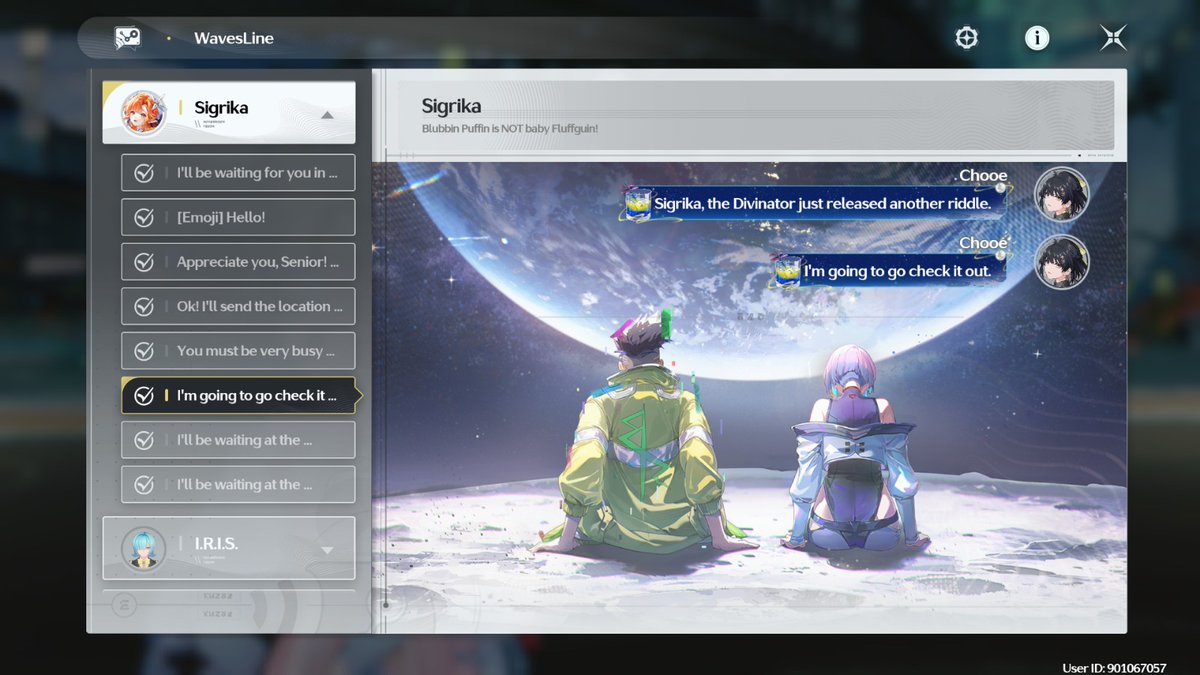Image resolution: width=1200 pixels, height=675 pixels.
Task: Open 'Appreciate you, Senior! ...' conversation
Action: point(238,262)
